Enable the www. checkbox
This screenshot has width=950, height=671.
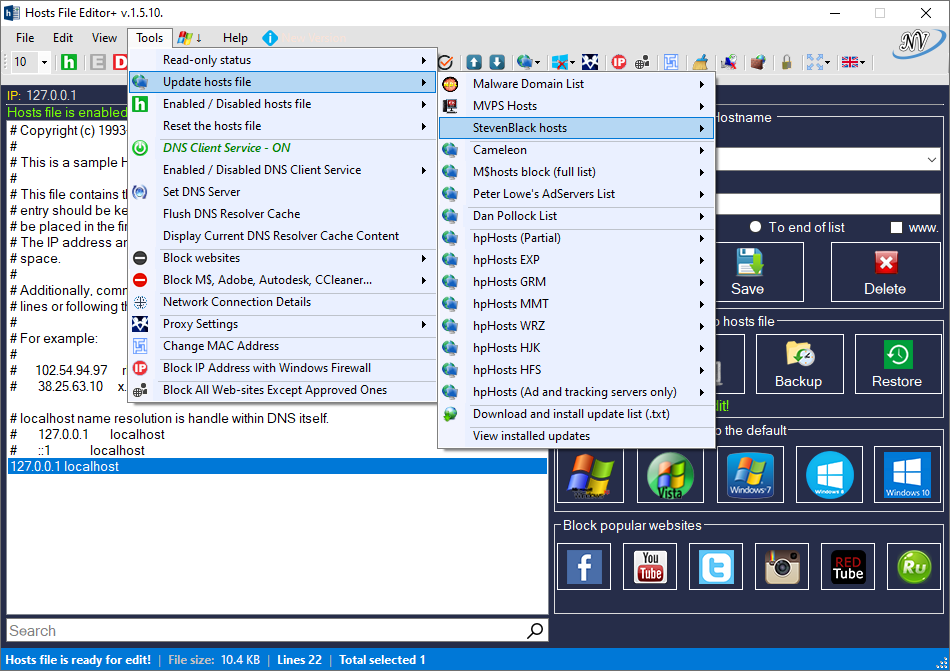point(896,227)
